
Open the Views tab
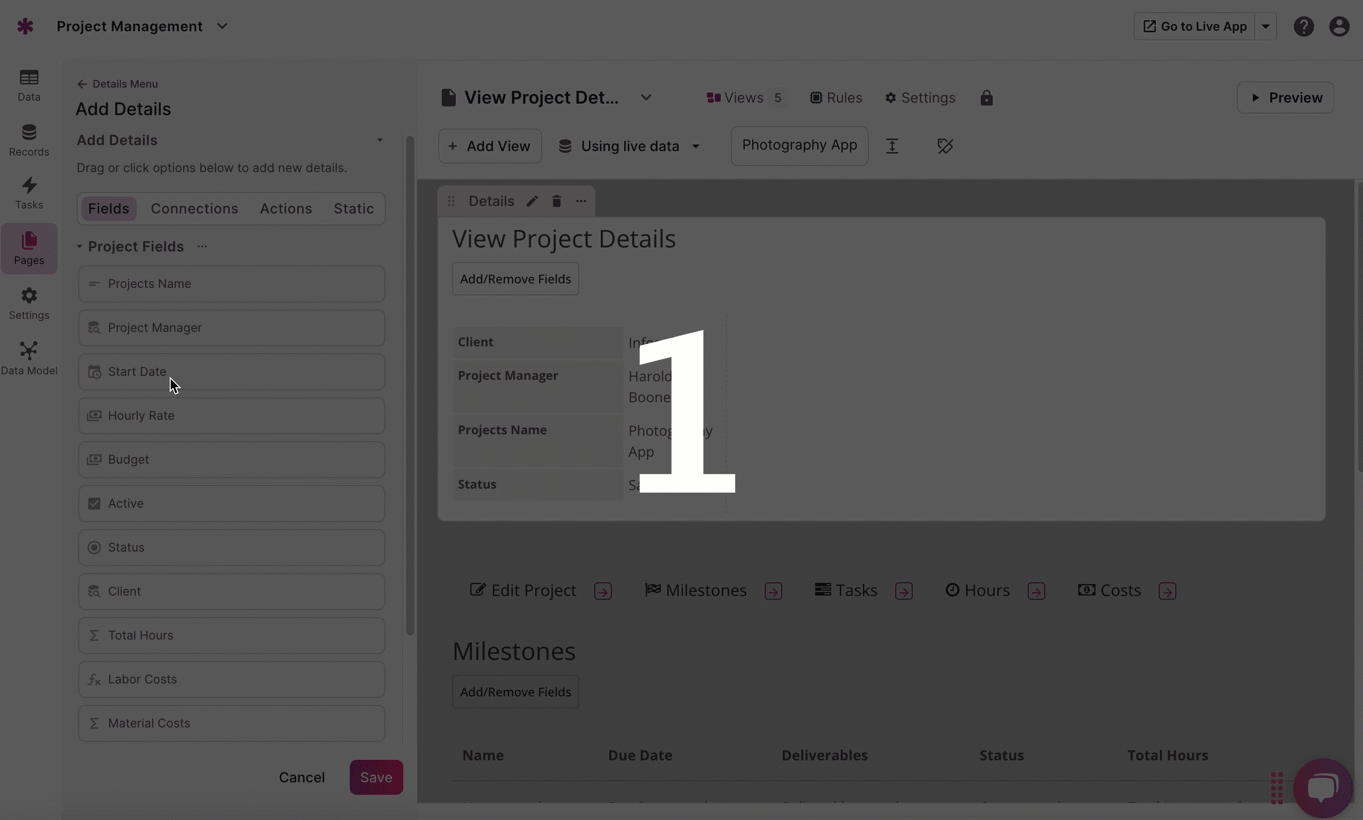745,98
